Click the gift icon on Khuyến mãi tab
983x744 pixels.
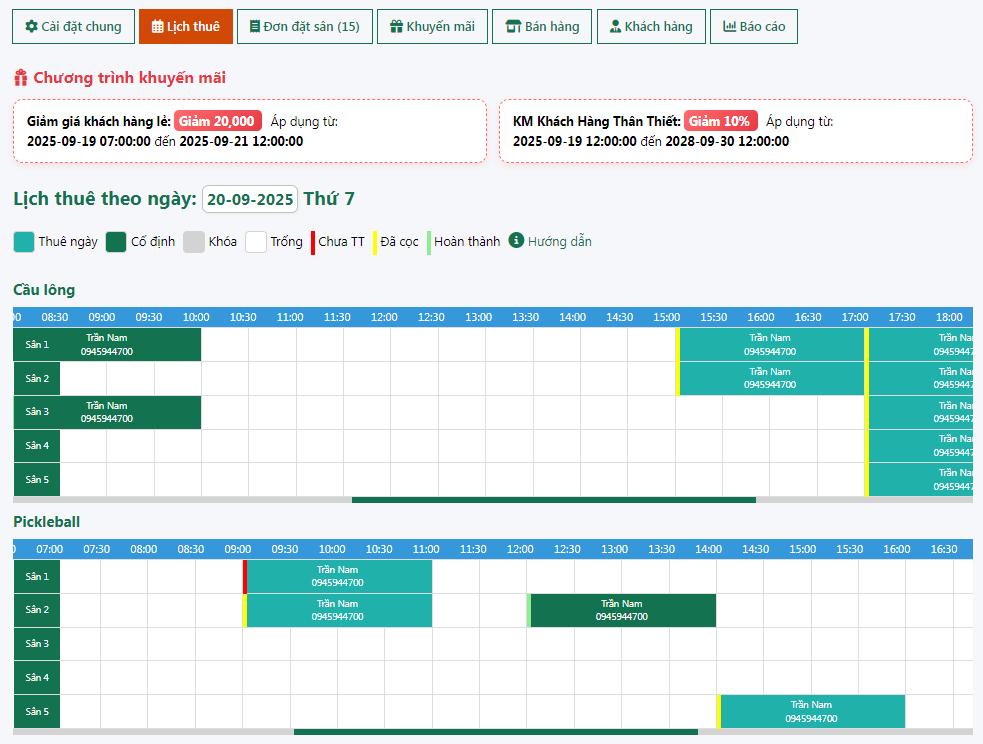(x=396, y=27)
